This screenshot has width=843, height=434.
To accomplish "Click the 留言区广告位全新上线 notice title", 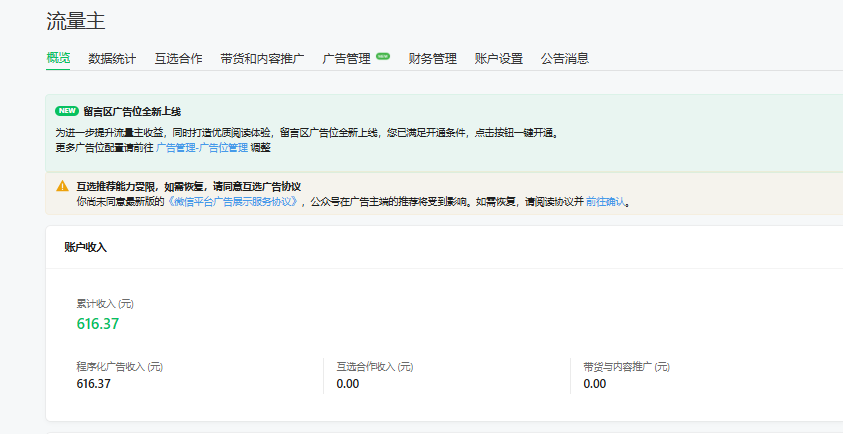I will click(132, 111).
